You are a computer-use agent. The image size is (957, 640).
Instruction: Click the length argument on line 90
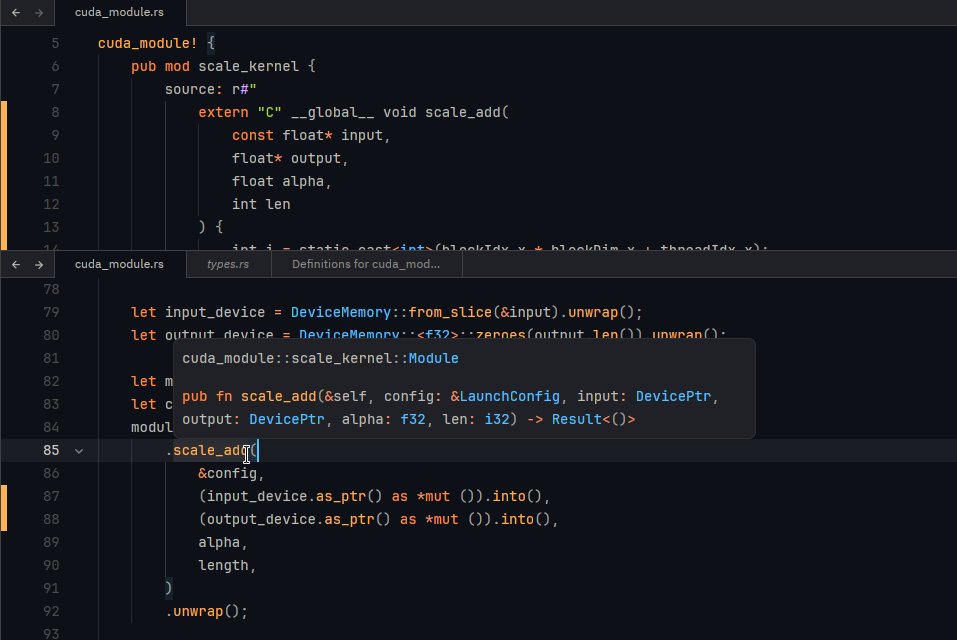tap(223, 566)
